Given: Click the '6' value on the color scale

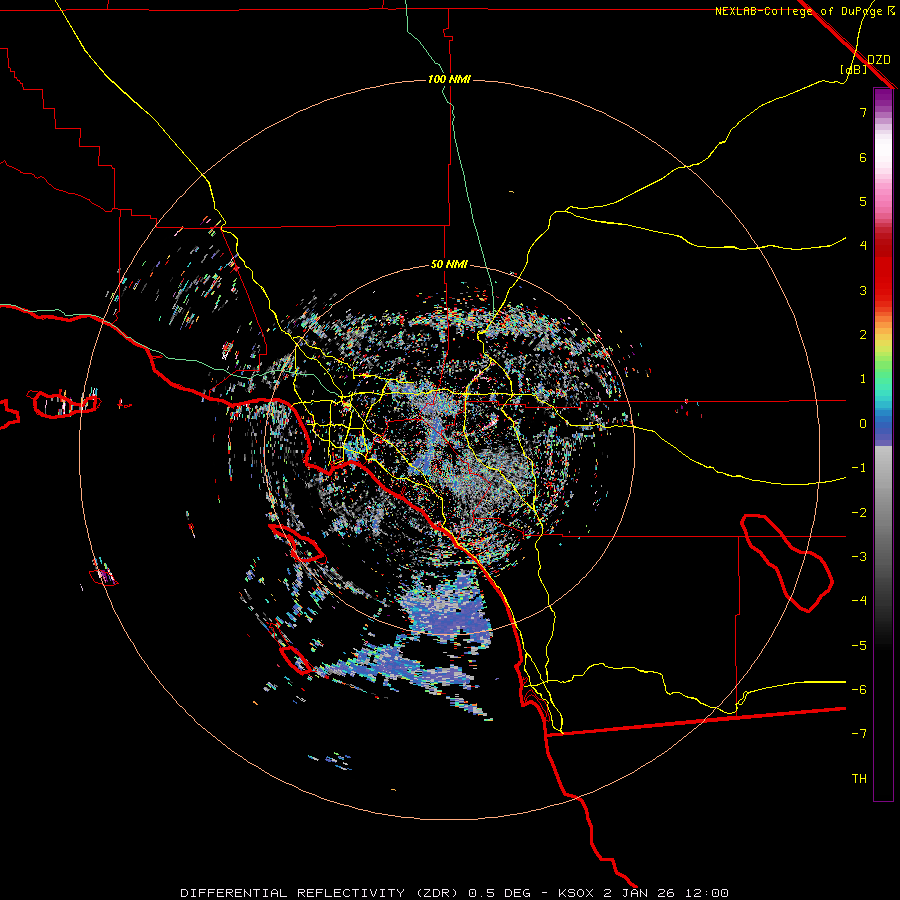Looking at the screenshot, I should coord(863,157).
